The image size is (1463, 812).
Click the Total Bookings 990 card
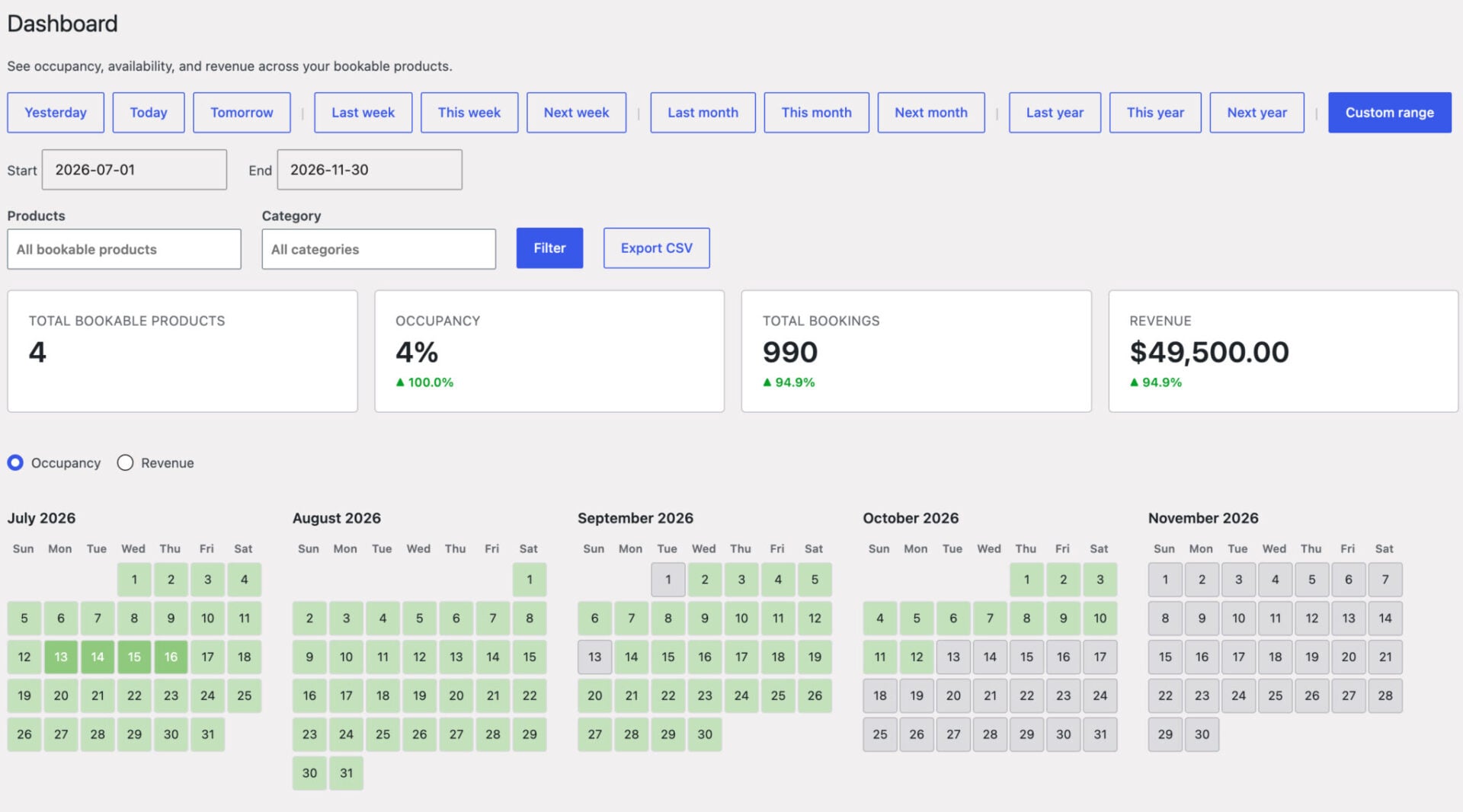[916, 351]
